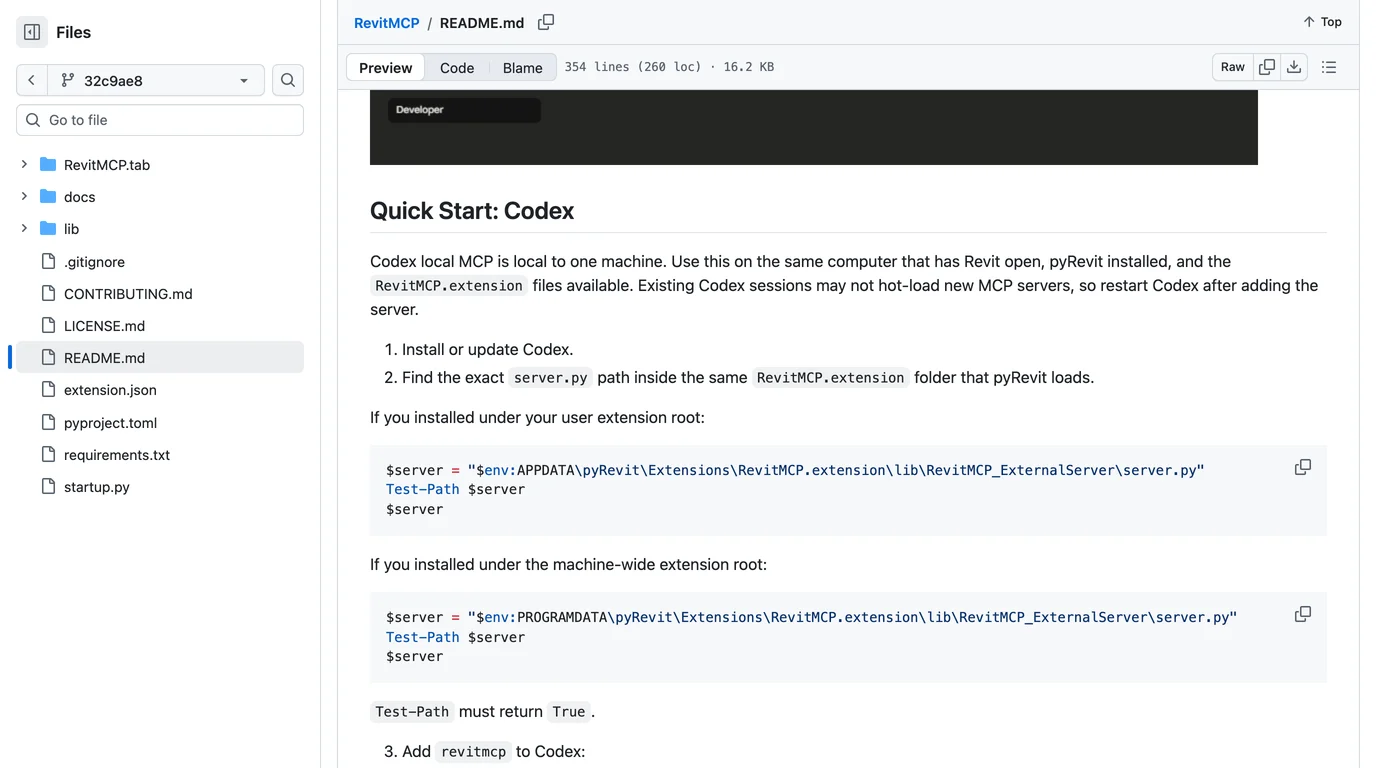Expand the lib folder
Screen dimensions: 1376x768
pos(24,228)
